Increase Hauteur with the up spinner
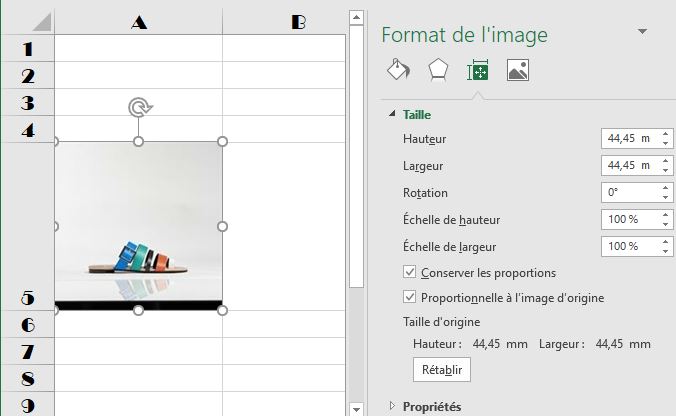Image resolution: width=676 pixels, height=416 pixels. [666, 134]
